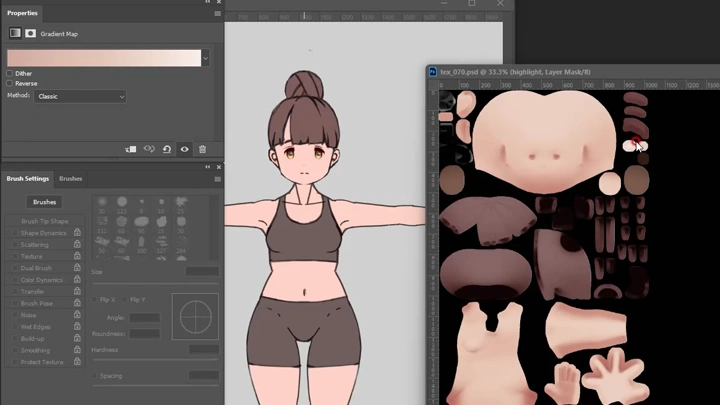The height and width of the screenshot is (405, 720).
Task: Click the Angle input field
Action: [x=145, y=317]
